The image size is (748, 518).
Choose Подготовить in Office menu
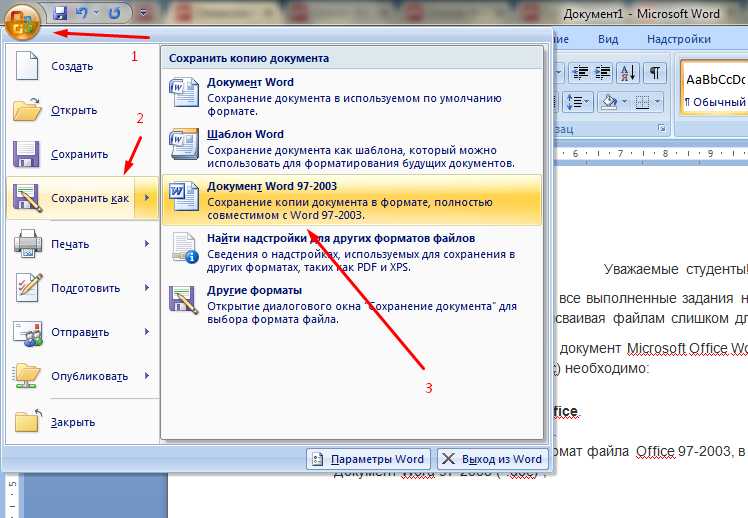point(83,288)
